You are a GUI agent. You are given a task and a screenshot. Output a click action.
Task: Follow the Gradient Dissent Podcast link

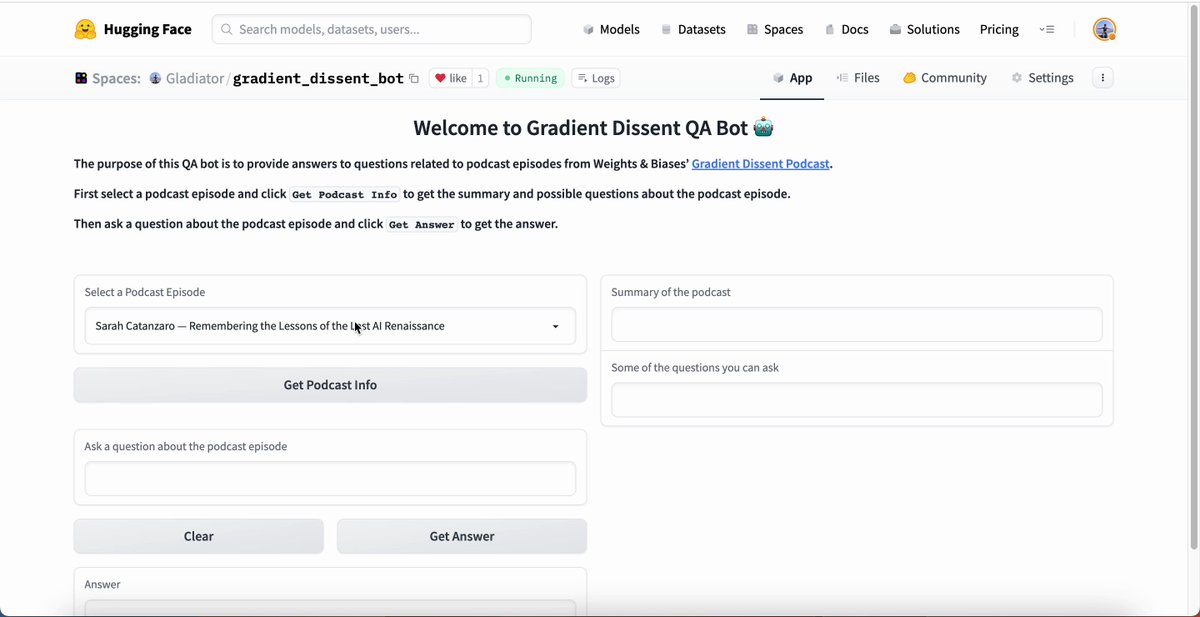(760, 164)
